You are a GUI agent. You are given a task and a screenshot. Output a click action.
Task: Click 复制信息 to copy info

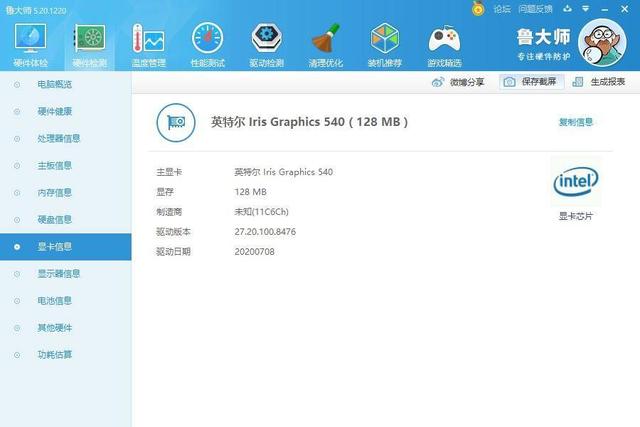[576, 122]
